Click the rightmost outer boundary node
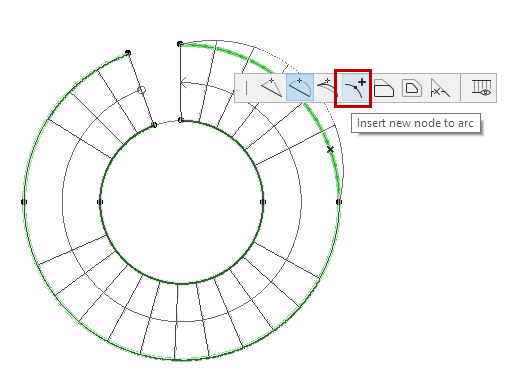This screenshot has height=372, width=514. pyautogui.click(x=339, y=202)
